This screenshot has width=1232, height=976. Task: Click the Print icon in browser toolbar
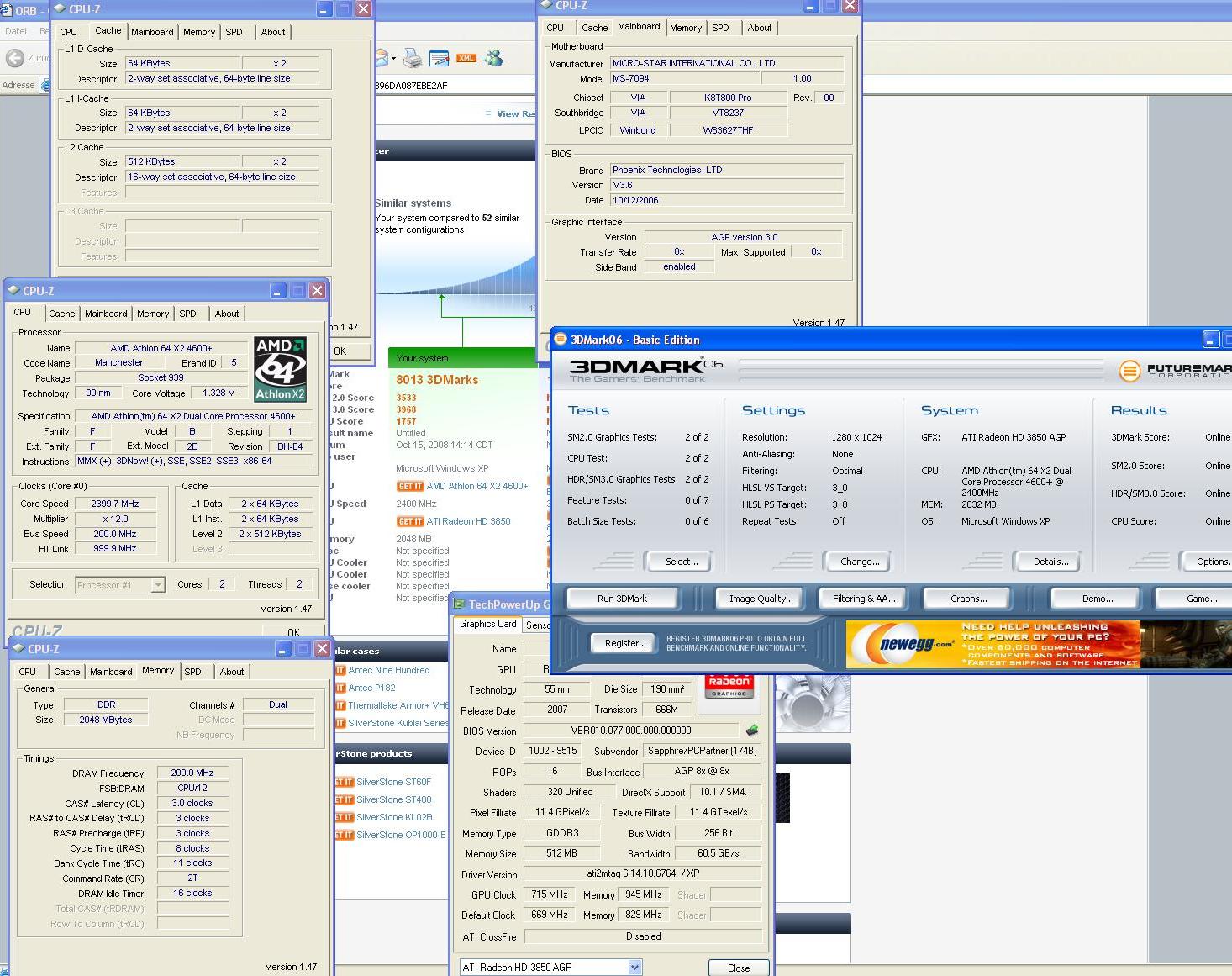pyautogui.click(x=413, y=58)
